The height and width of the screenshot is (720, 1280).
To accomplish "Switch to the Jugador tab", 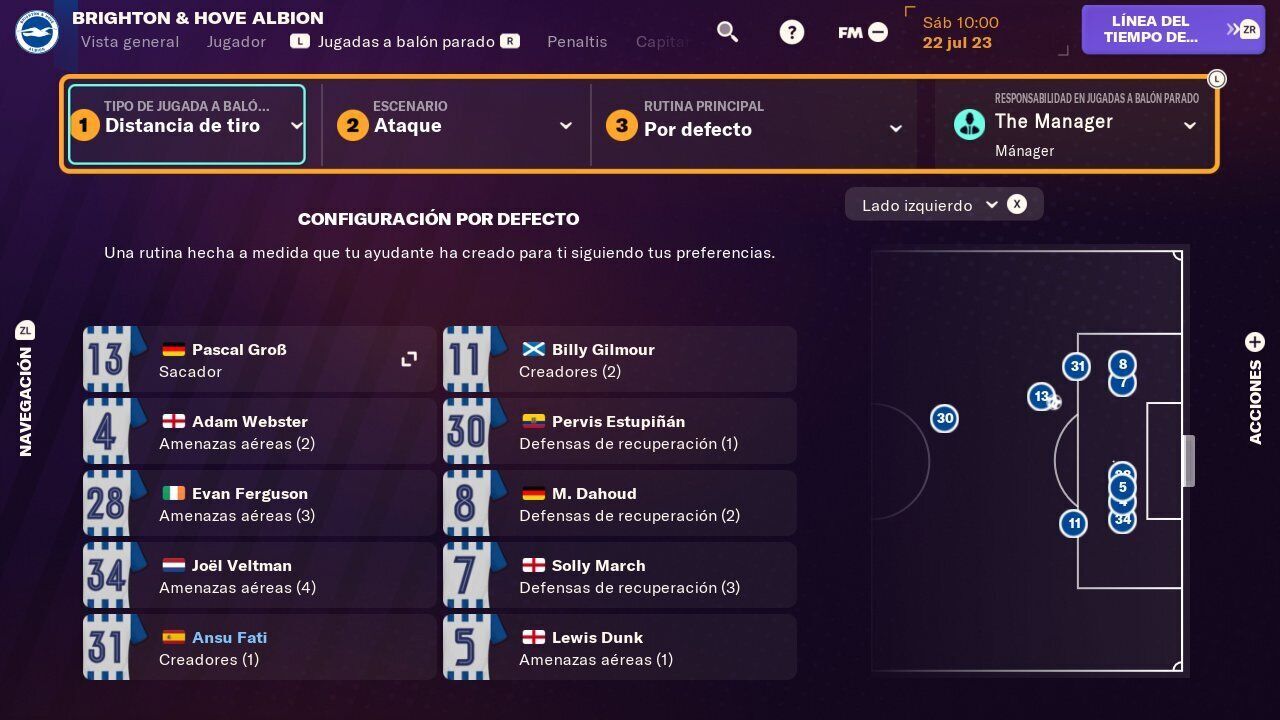I will click(x=236, y=42).
